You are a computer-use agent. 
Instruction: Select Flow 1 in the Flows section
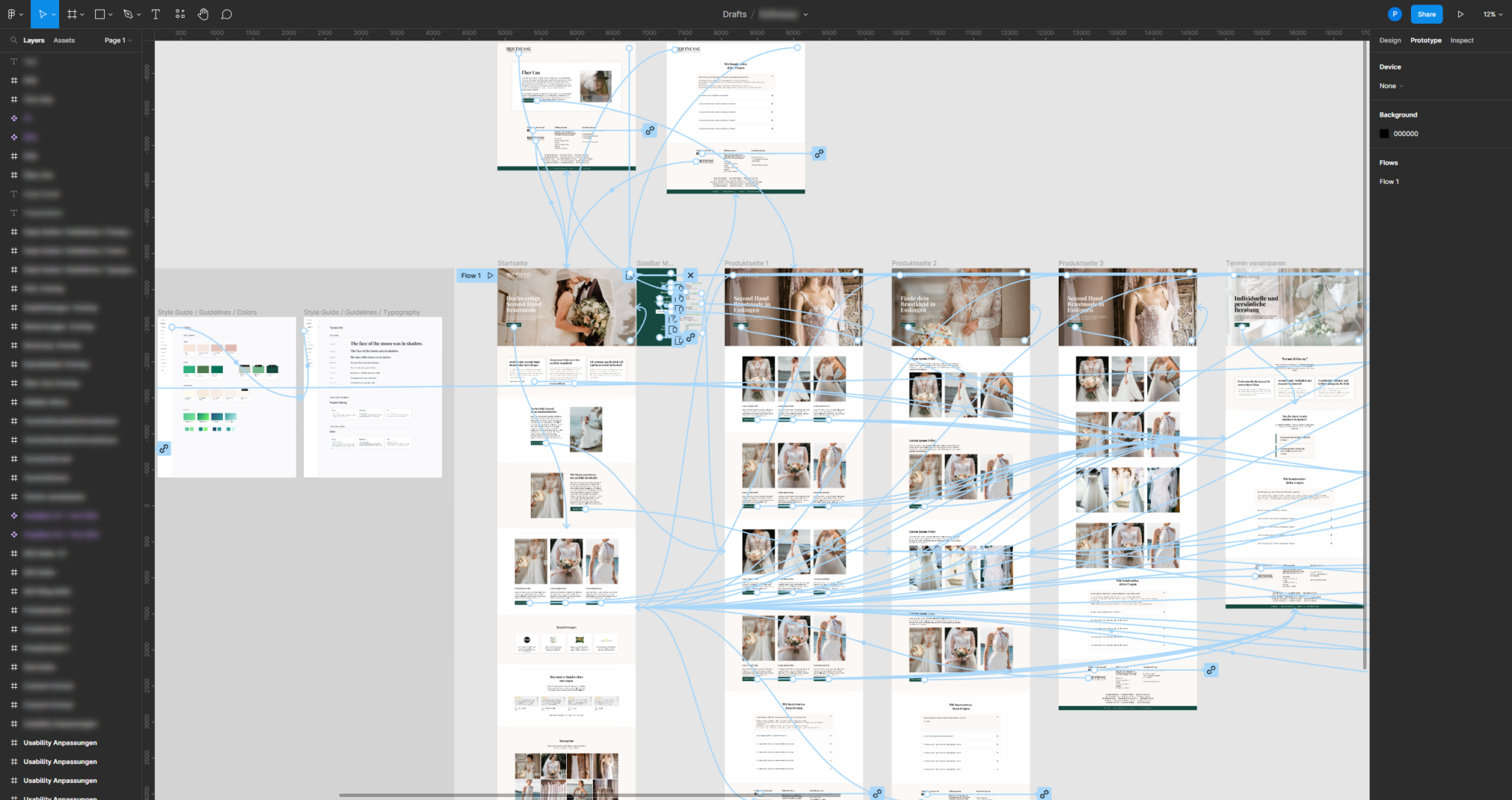click(1389, 181)
